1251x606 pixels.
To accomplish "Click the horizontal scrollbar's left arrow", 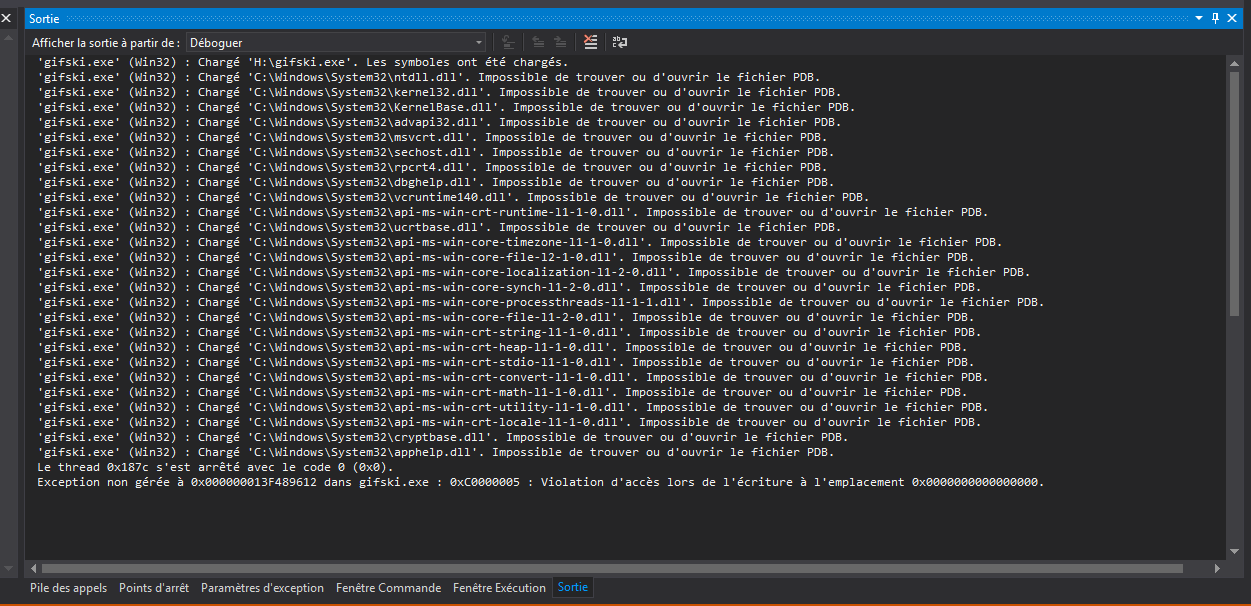I will point(32,568).
